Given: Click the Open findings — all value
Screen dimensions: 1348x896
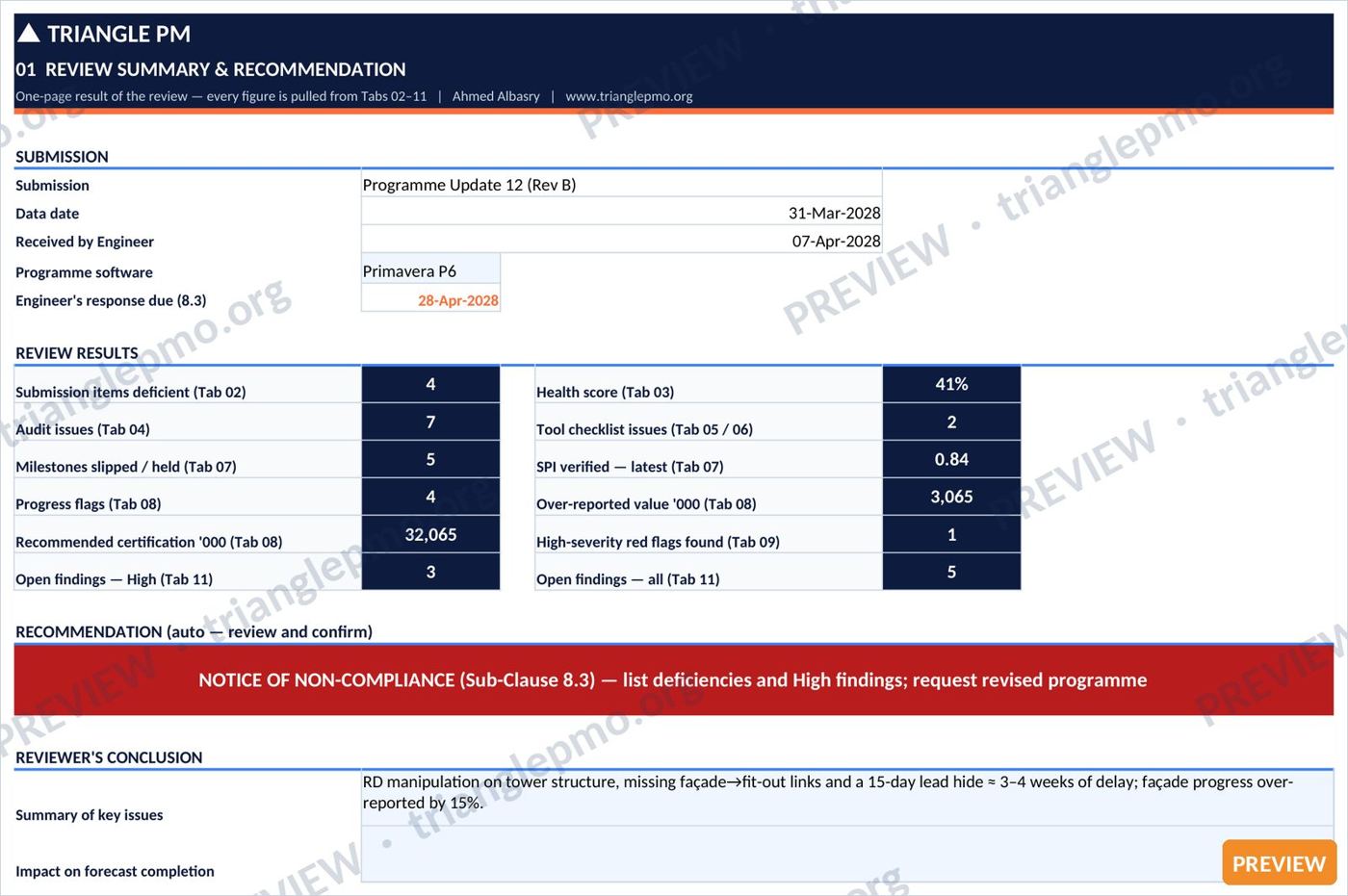Looking at the screenshot, I should [x=951, y=572].
